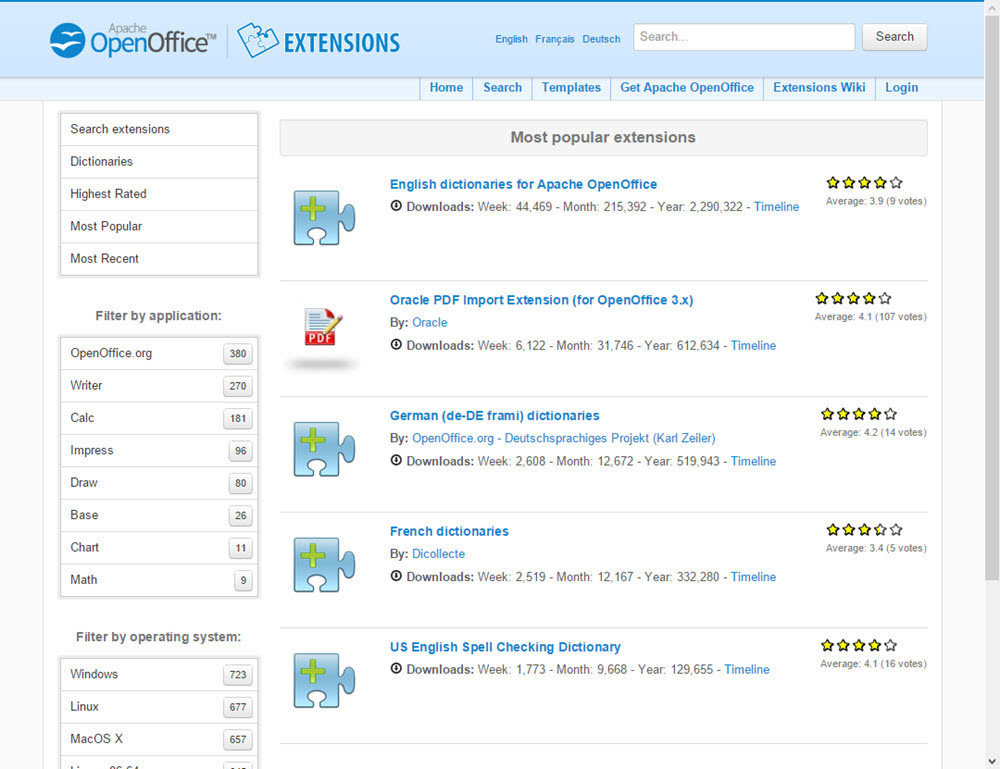
Task: Click the Search button beside search field
Action: pos(894,37)
